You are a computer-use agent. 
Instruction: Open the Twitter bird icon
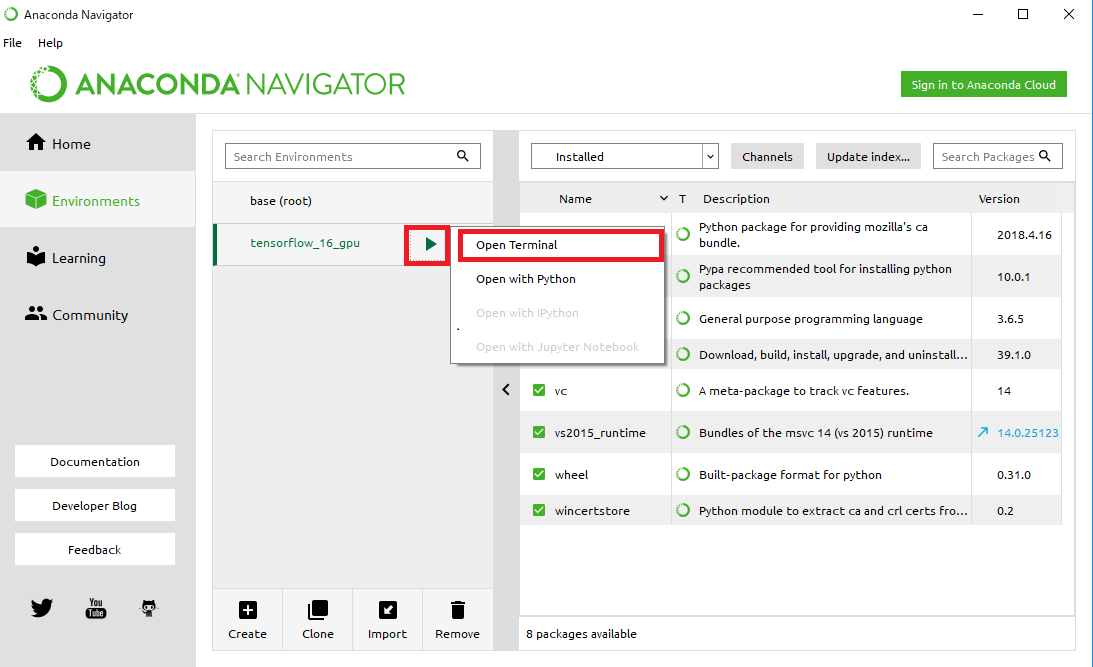[x=41, y=607]
